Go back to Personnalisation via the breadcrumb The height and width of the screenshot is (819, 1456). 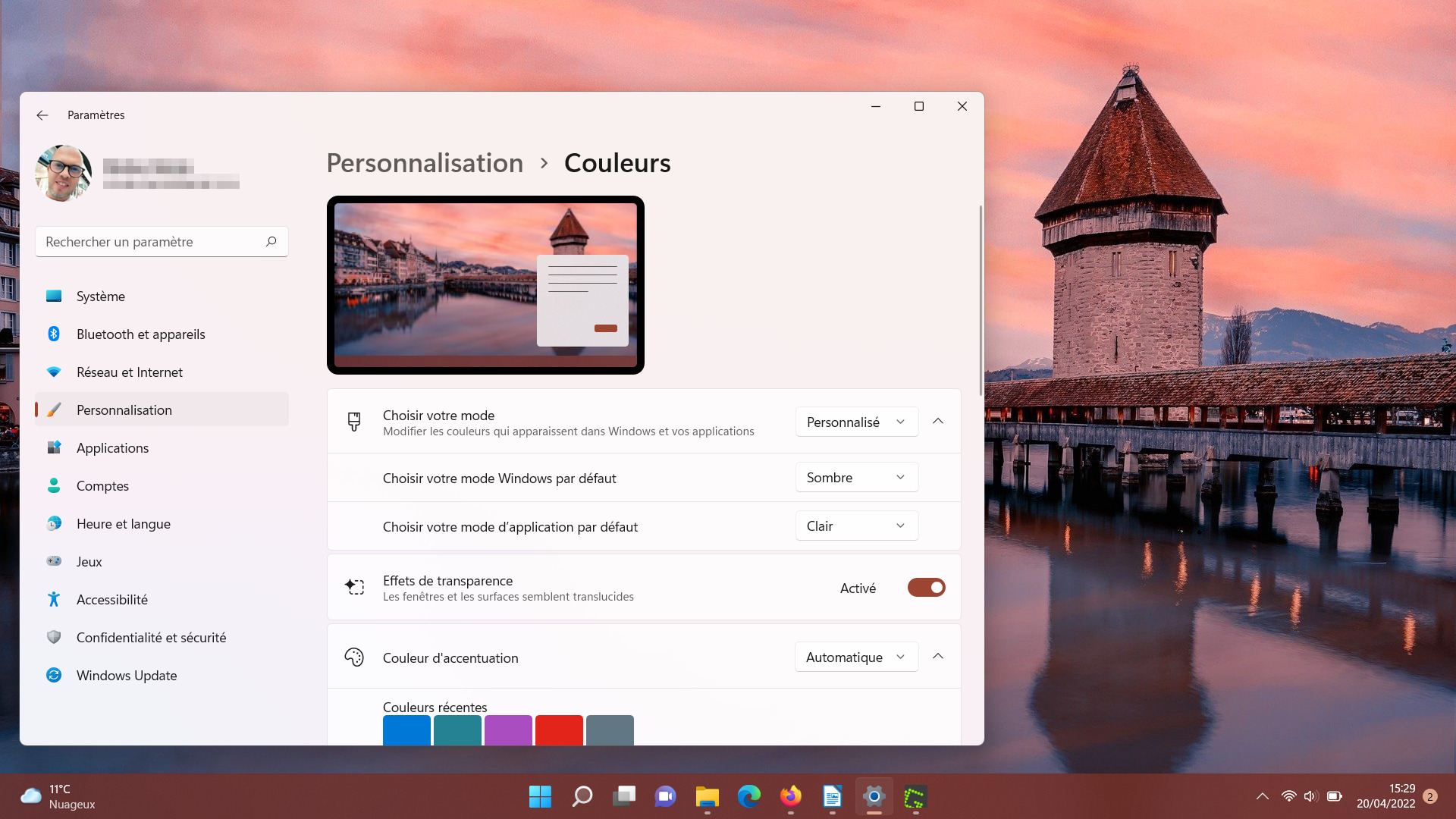tap(425, 163)
